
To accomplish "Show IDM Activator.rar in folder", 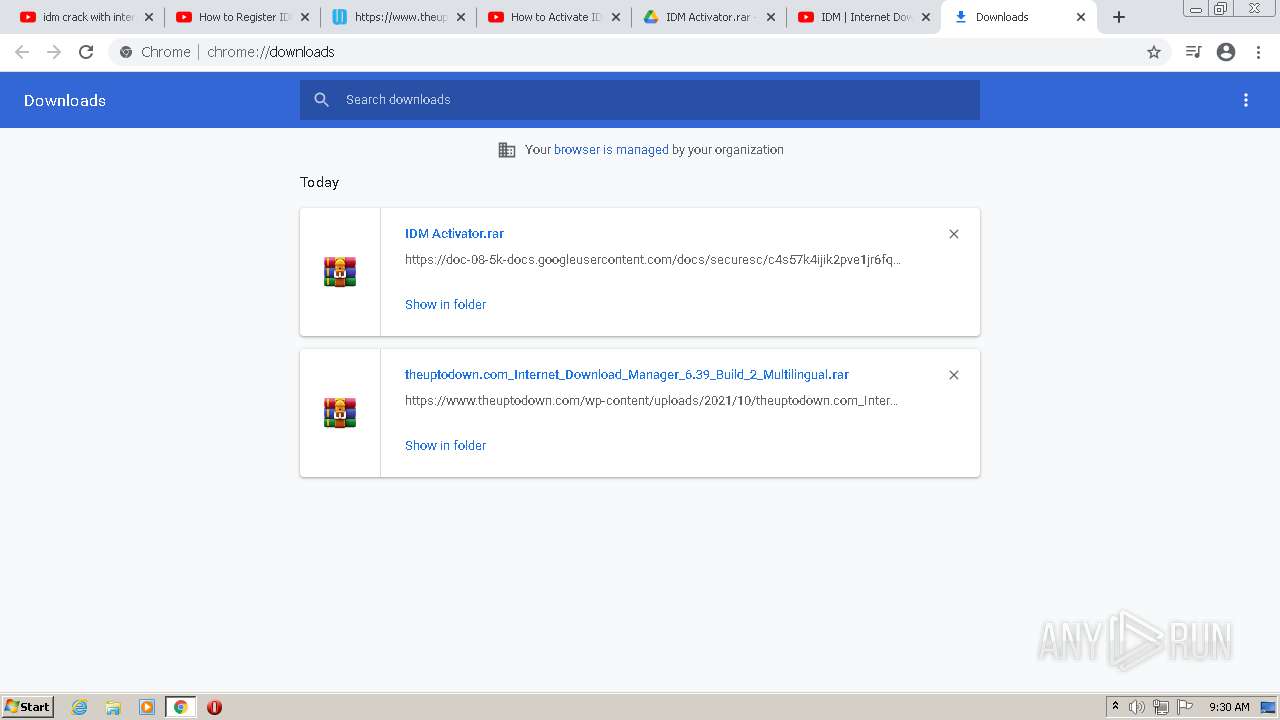I will [445, 305].
